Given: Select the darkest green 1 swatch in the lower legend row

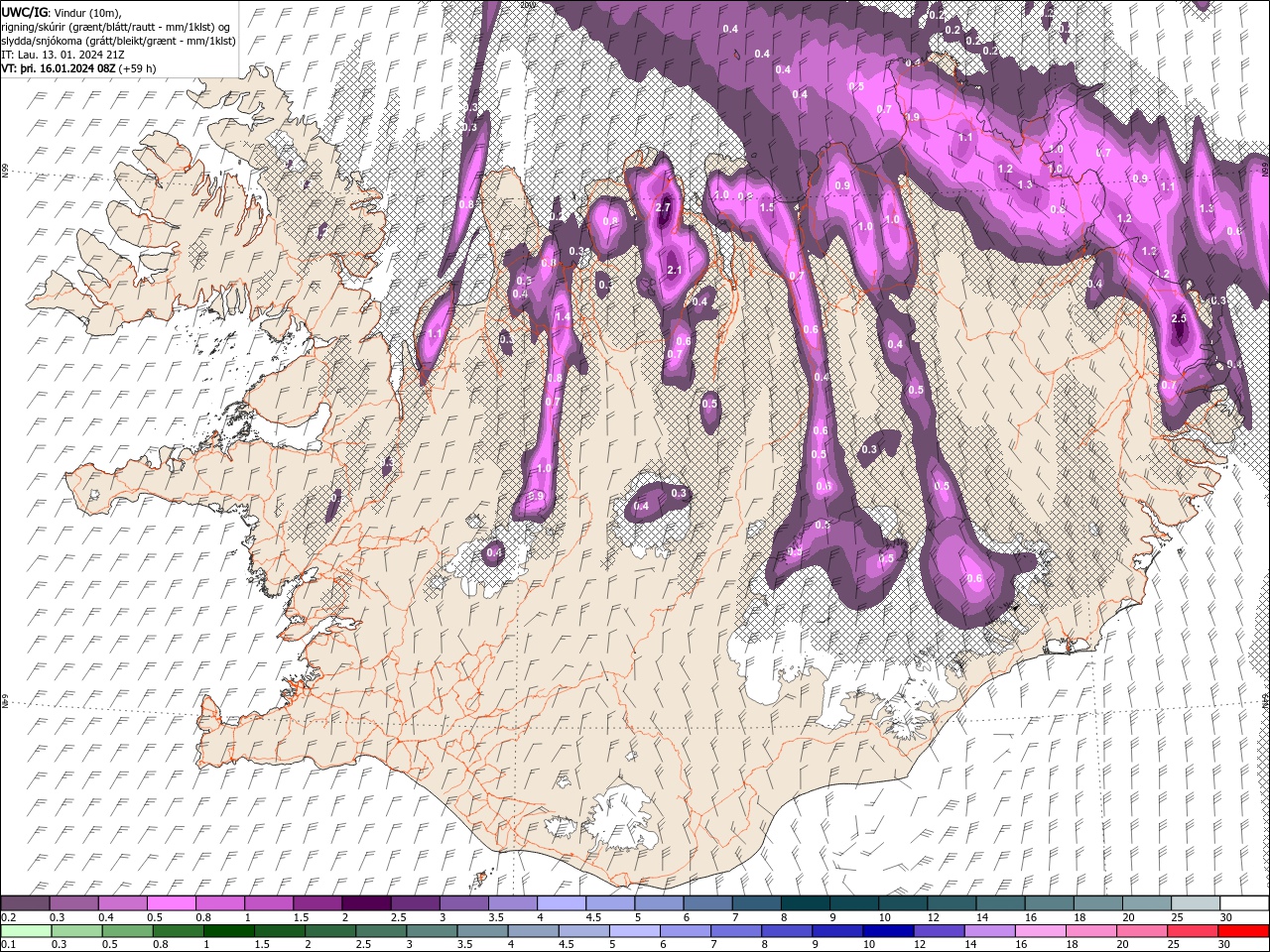Looking at the screenshot, I should click(228, 931).
